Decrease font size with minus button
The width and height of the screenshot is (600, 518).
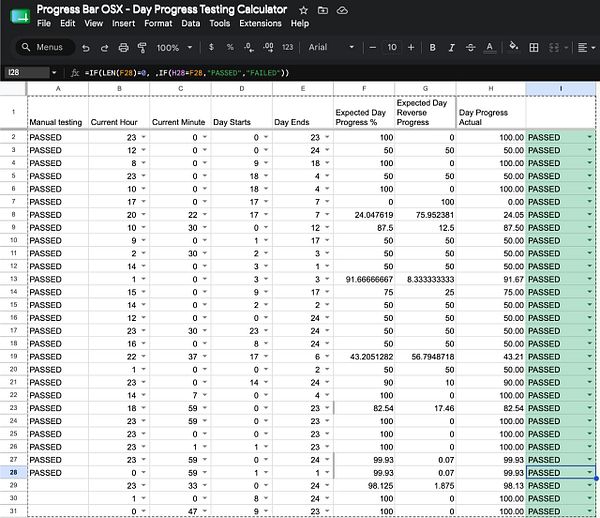pyautogui.click(x=372, y=47)
